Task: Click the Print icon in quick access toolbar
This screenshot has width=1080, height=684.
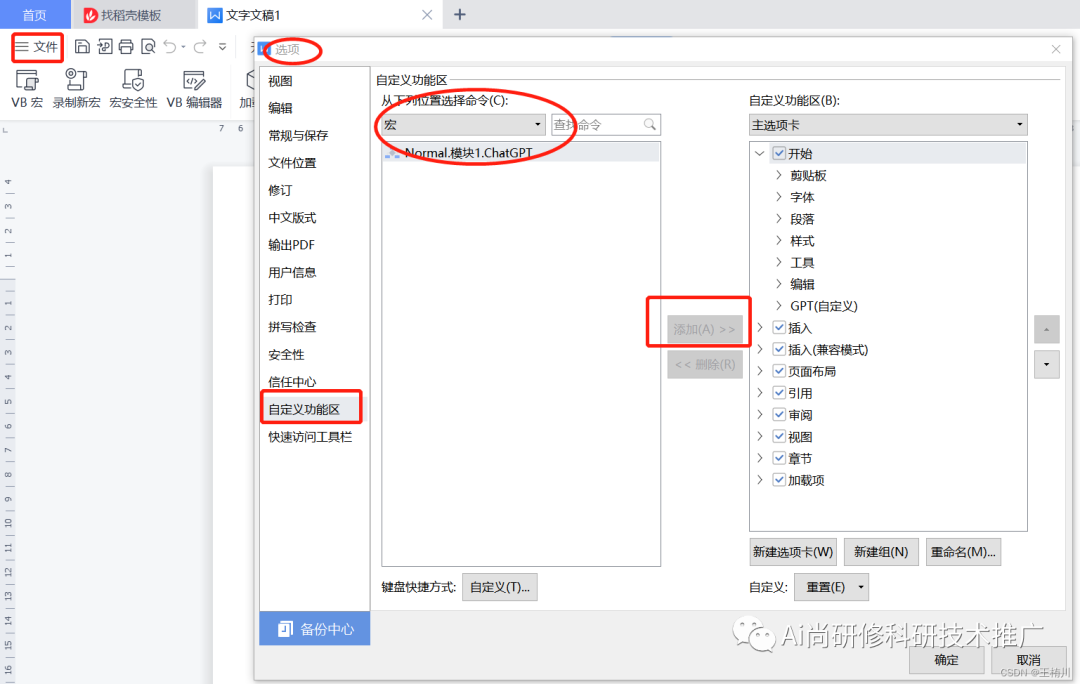Action: 127,46
